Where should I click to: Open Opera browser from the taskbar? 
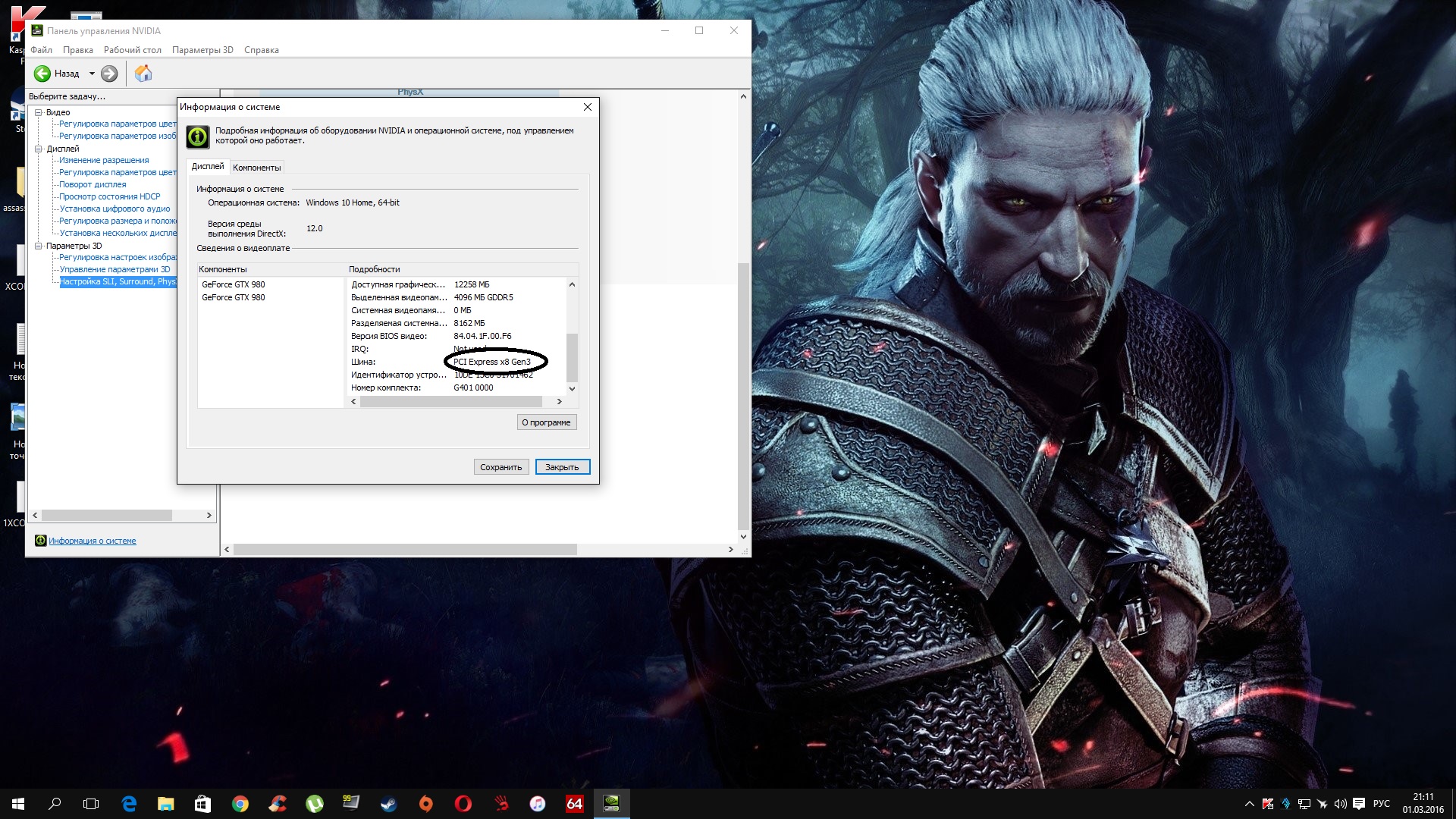(x=463, y=804)
